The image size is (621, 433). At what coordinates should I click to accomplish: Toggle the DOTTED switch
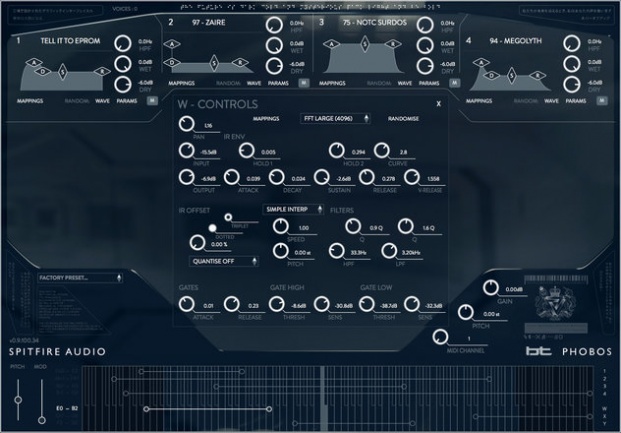tap(212, 228)
